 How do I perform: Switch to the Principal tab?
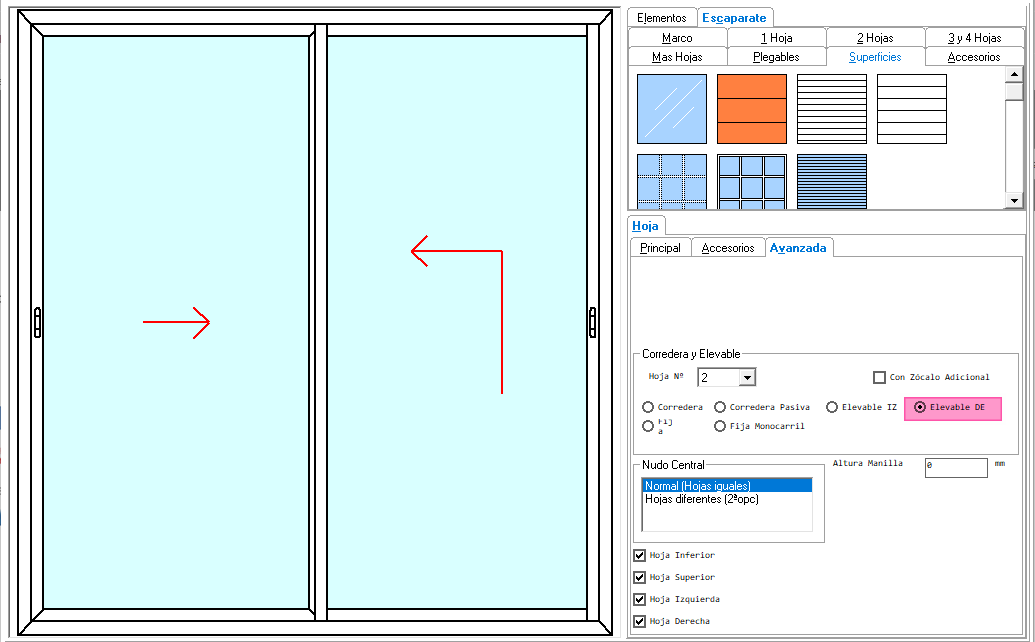660,247
